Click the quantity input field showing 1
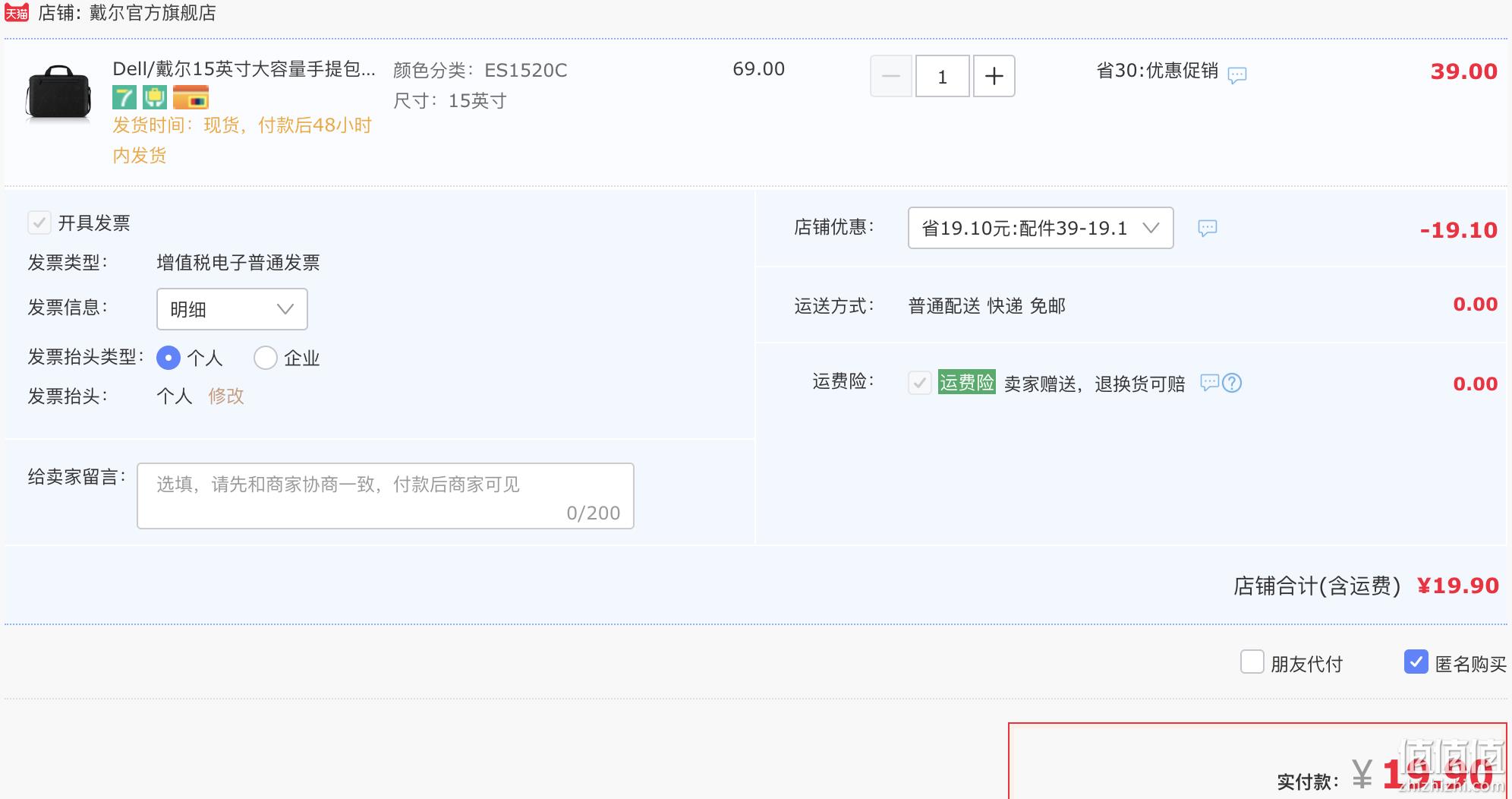Viewport: 1512px width, 799px height. (943, 76)
